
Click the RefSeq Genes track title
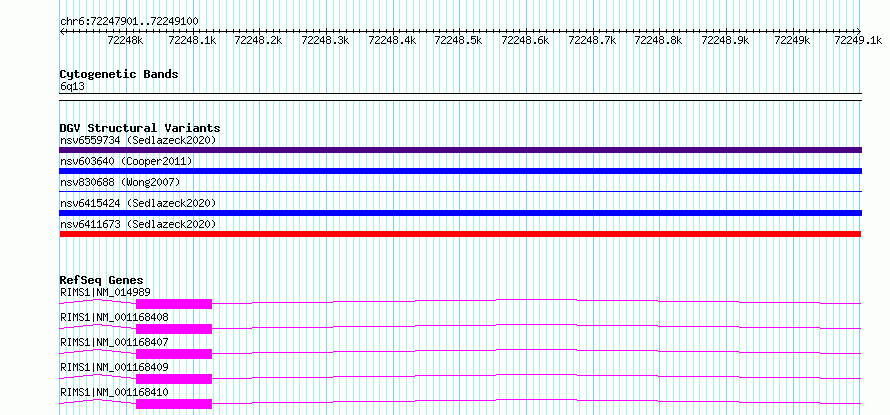click(x=101, y=280)
